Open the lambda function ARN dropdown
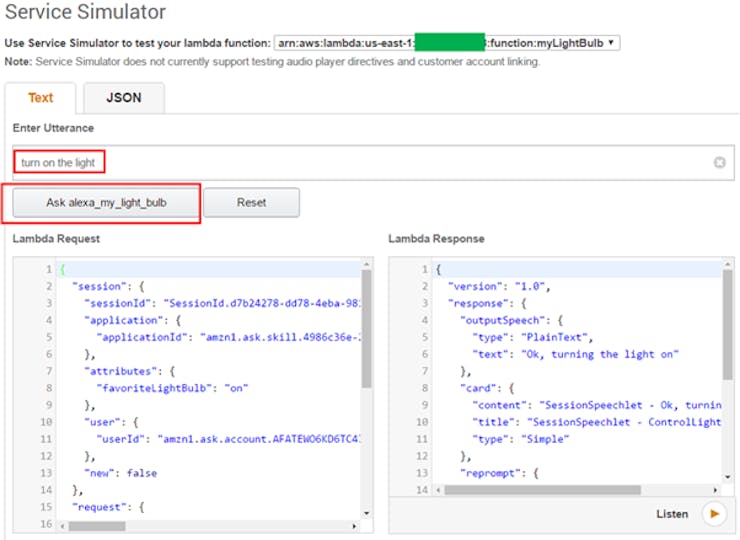This screenshot has height=540, width=740. 446,43
